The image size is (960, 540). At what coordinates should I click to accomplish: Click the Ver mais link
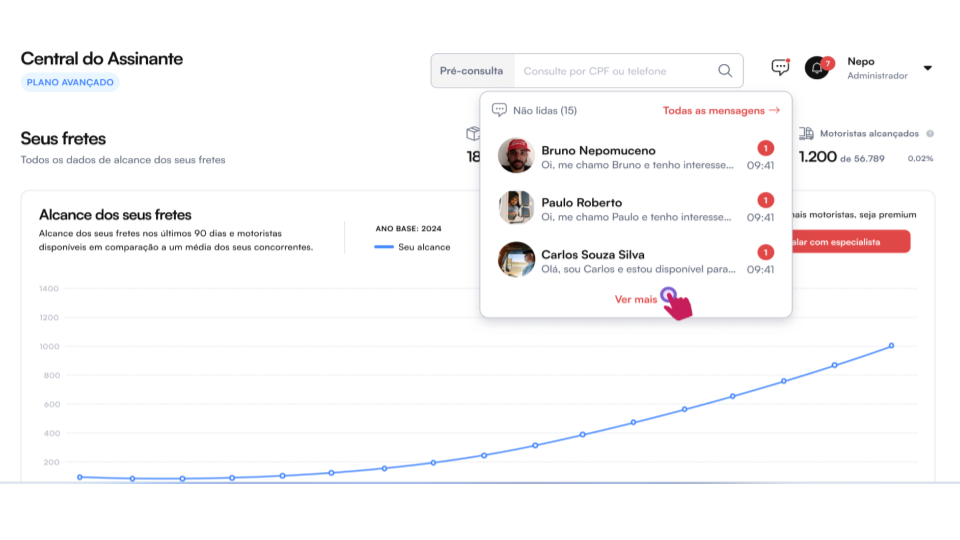pyautogui.click(x=636, y=299)
